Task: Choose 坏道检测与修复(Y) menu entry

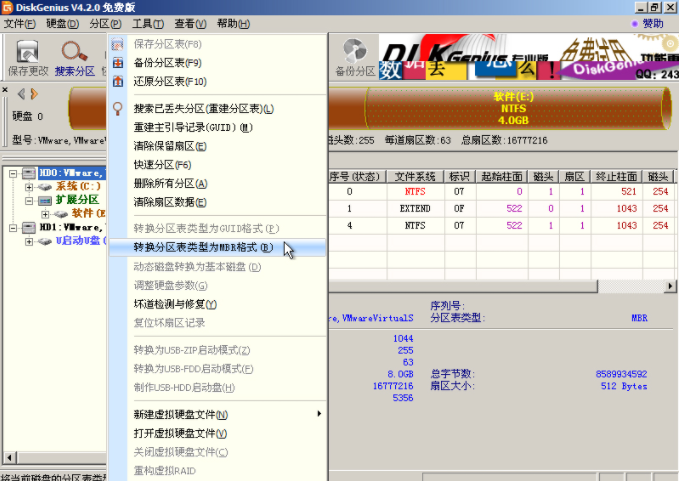Action: click(x=218, y=304)
